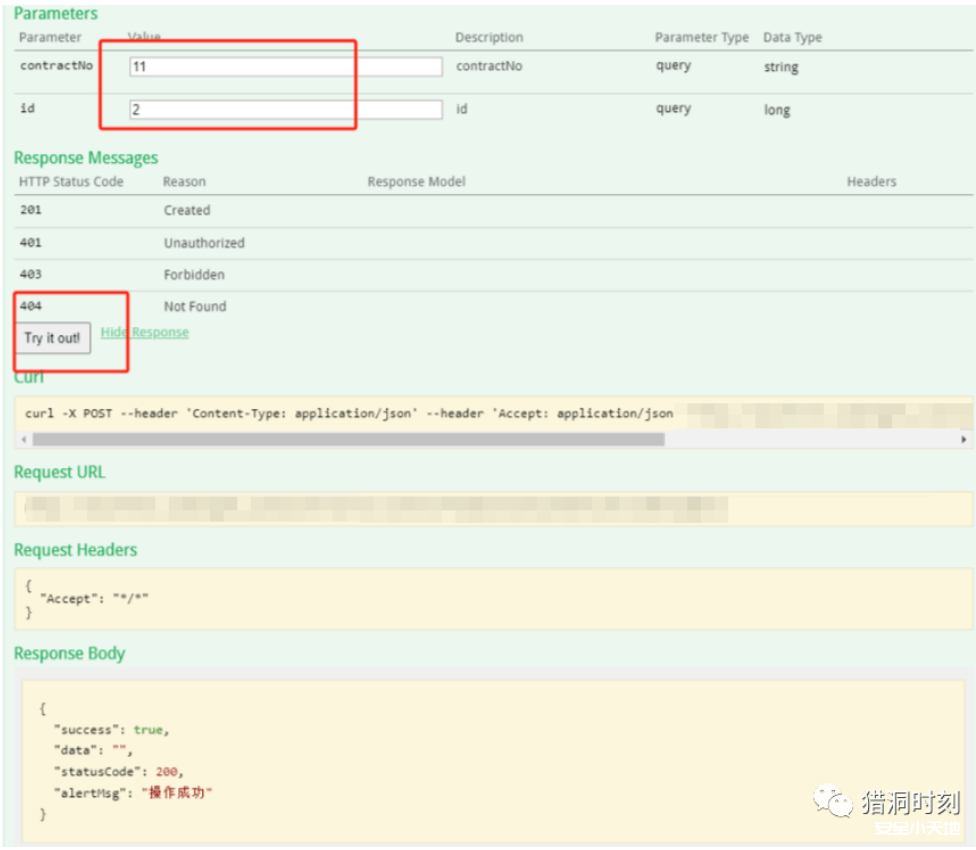Click the Response Messages heading
The image size is (976, 850).
(x=86, y=158)
